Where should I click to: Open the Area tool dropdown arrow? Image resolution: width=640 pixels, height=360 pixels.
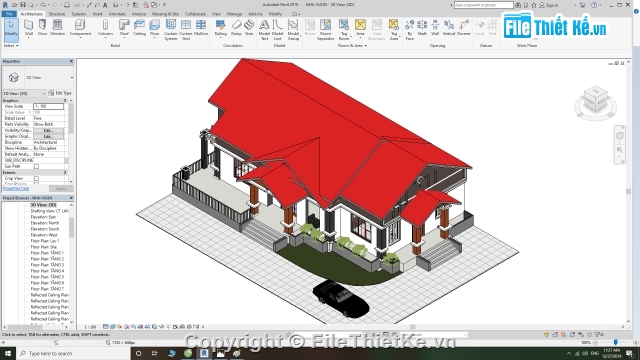pyautogui.click(x=360, y=38)
